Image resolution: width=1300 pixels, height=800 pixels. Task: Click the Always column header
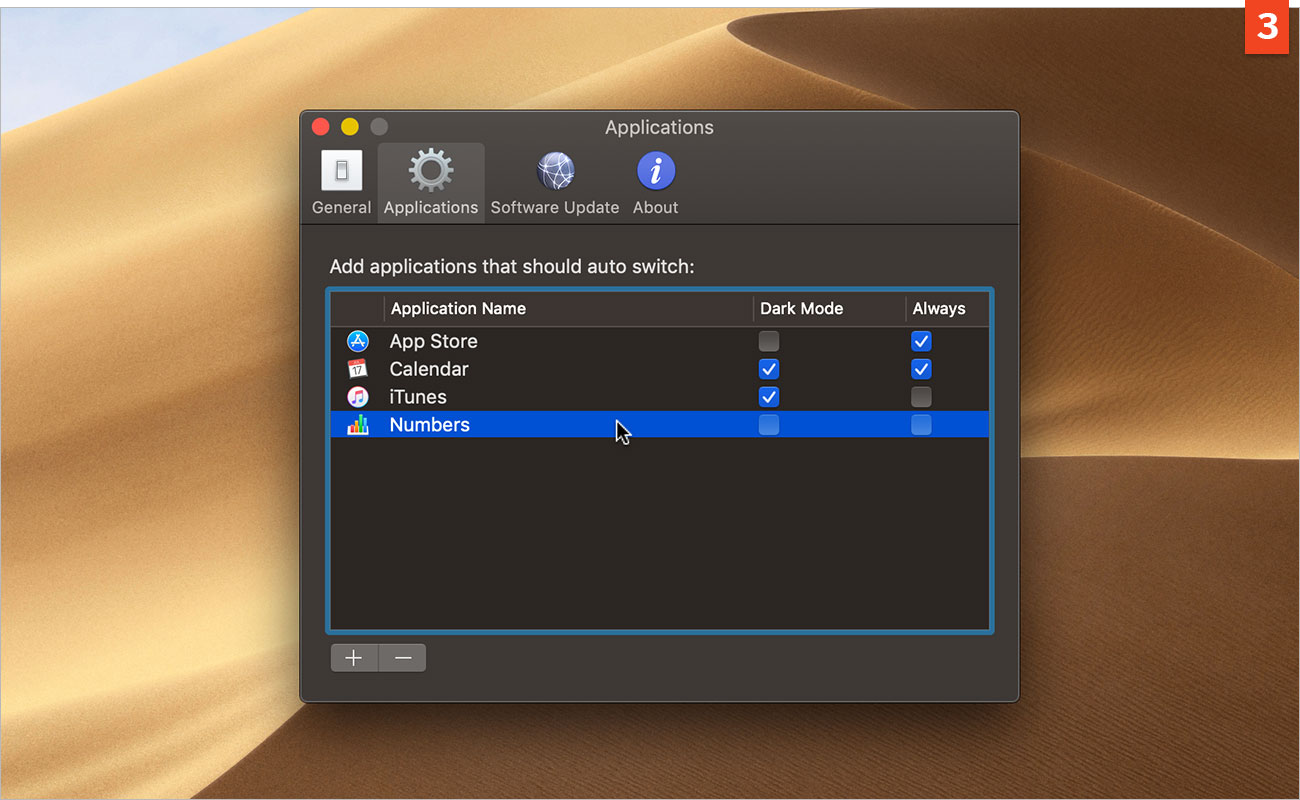[x=947, y=309]
